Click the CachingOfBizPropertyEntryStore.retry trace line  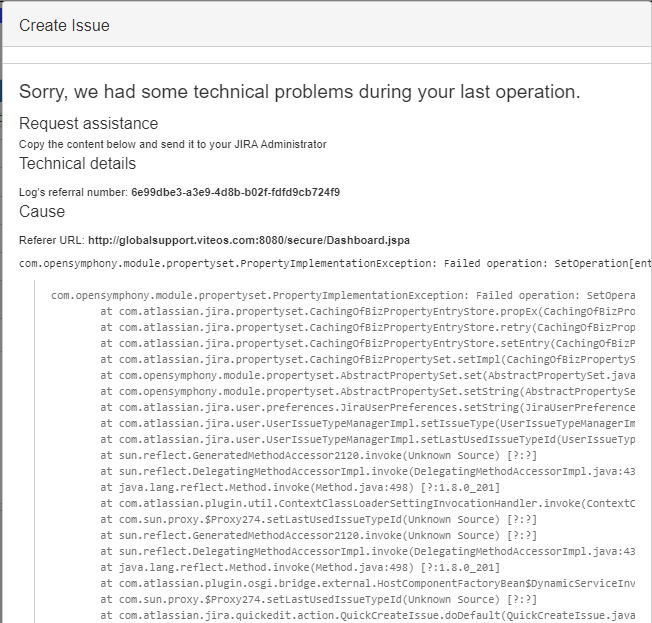click(x=368, y=328)
